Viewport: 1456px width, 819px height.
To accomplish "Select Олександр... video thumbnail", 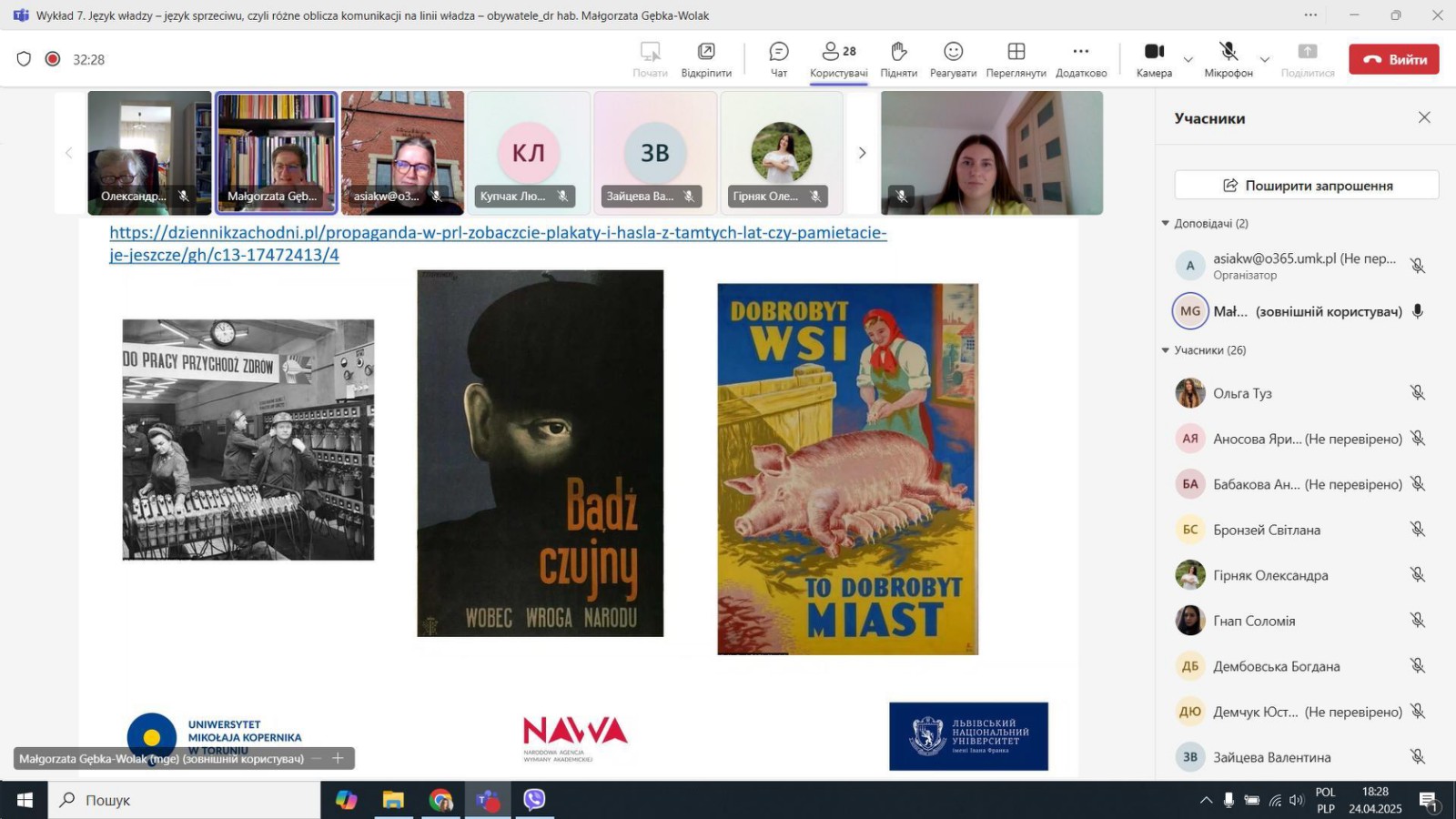I will pyautogui.click(x=149, y=153).
